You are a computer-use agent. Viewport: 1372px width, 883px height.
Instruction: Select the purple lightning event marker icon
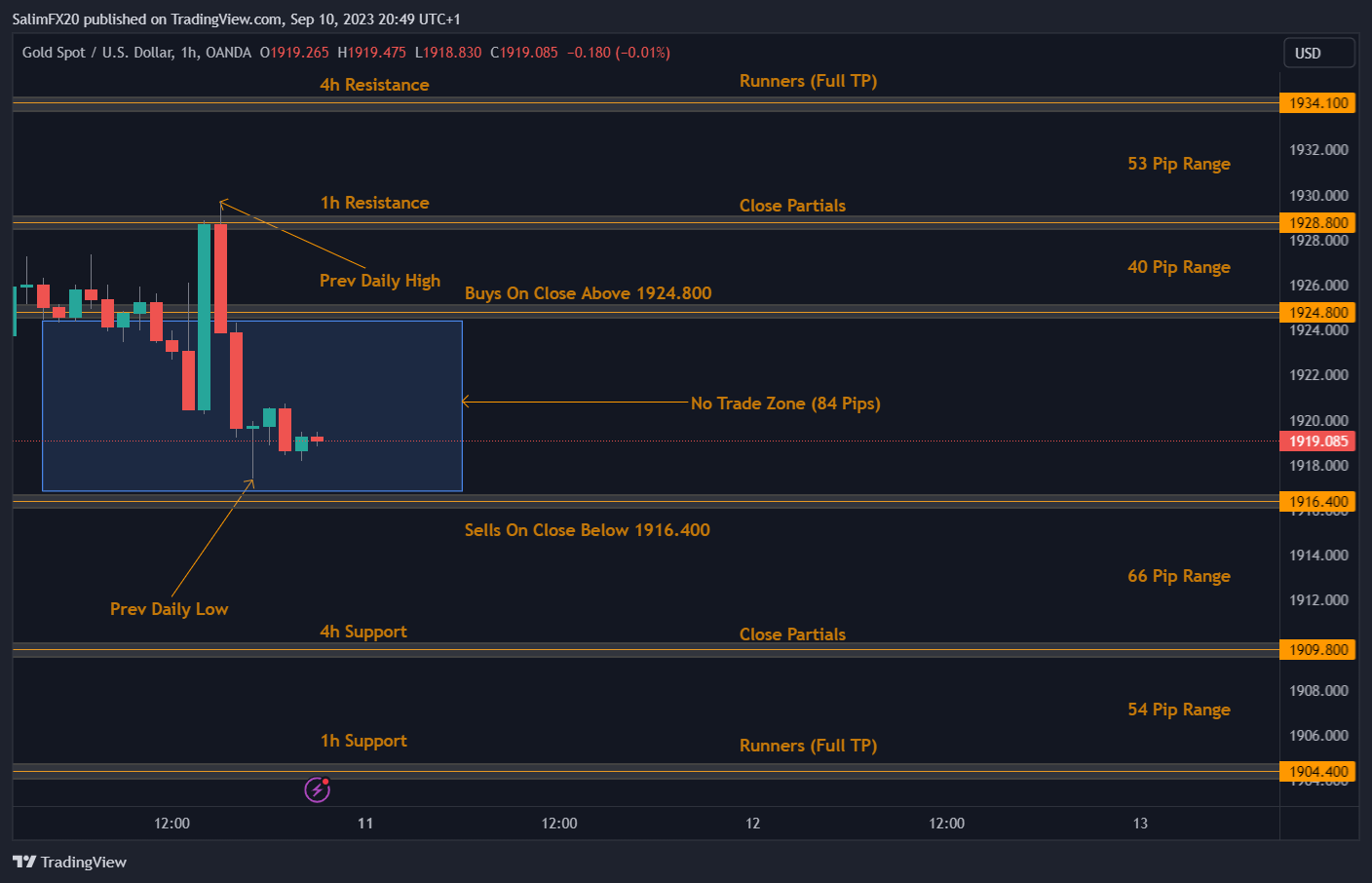(x=316, y=789)
